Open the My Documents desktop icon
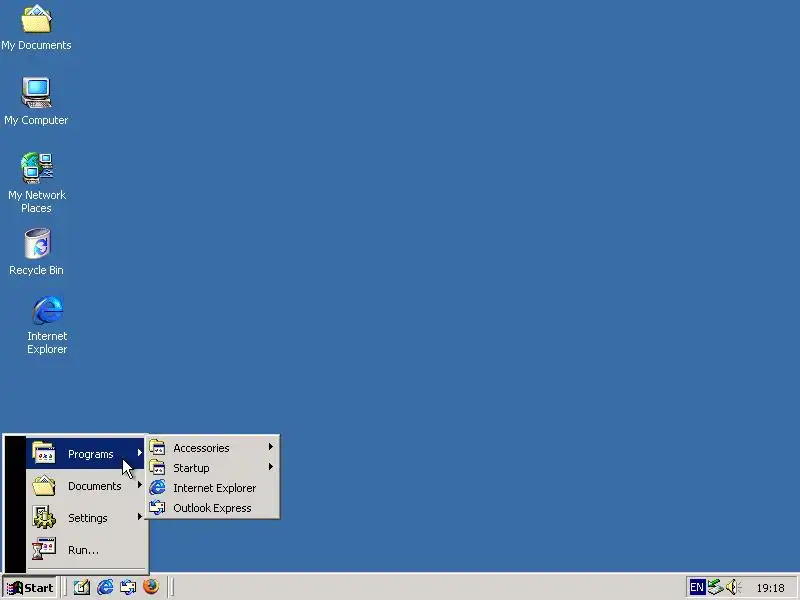The height and width of the screenshot is (600, 800). [36, 28]
